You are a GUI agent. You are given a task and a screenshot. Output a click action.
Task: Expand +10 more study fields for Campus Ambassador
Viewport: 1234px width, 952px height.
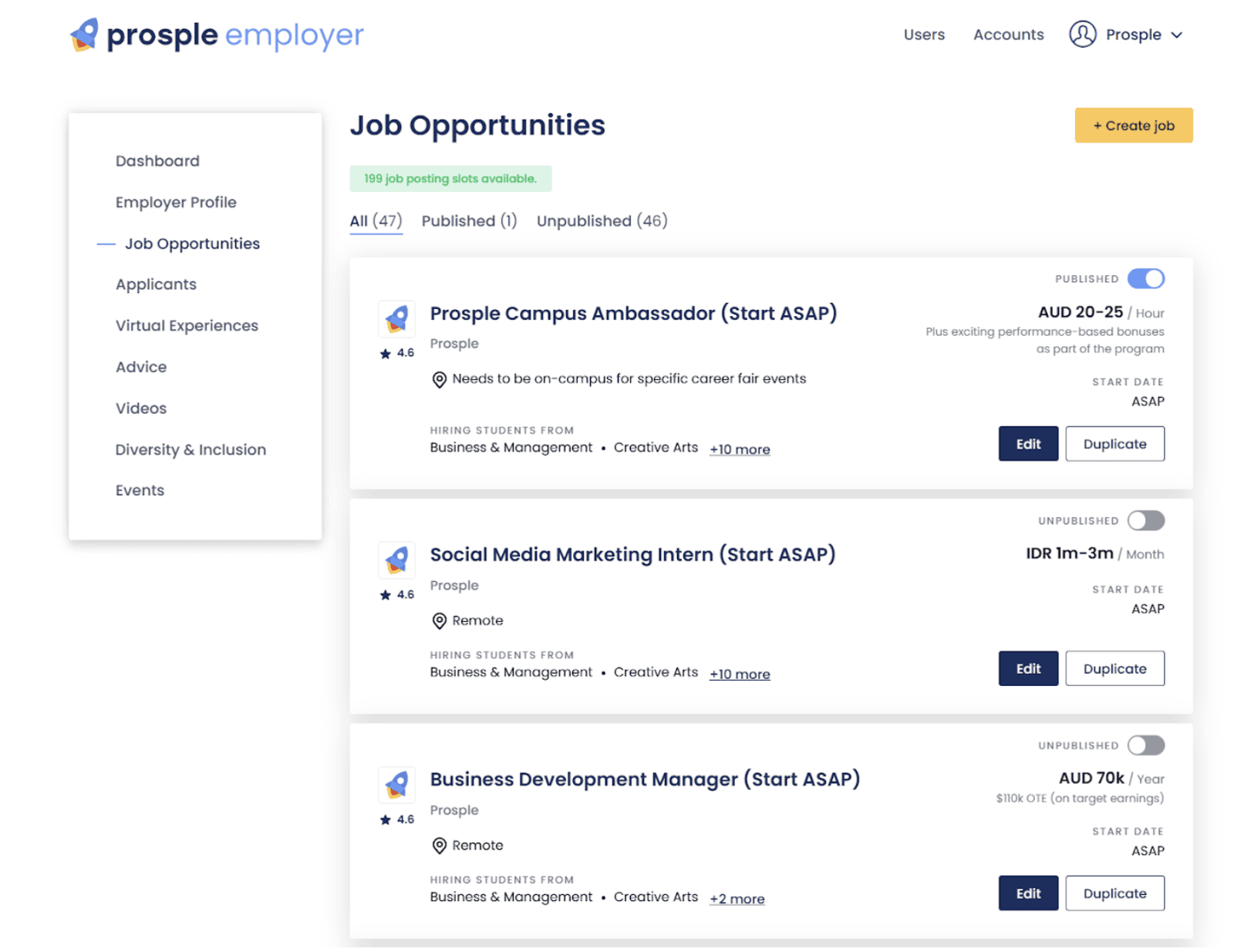pos(740,449)
